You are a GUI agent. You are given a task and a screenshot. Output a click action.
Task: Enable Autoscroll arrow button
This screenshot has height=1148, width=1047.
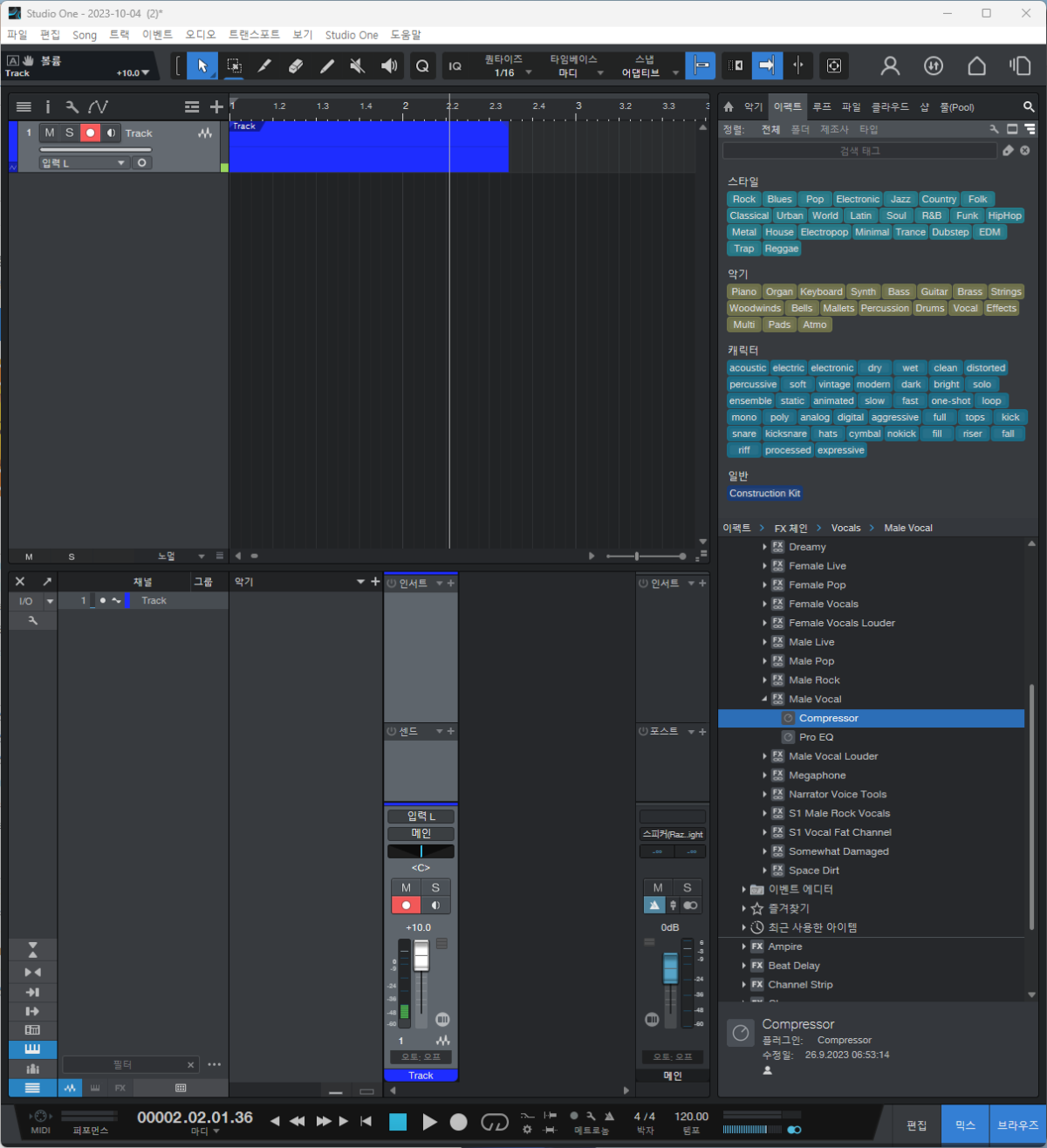[x=767, y=66]
